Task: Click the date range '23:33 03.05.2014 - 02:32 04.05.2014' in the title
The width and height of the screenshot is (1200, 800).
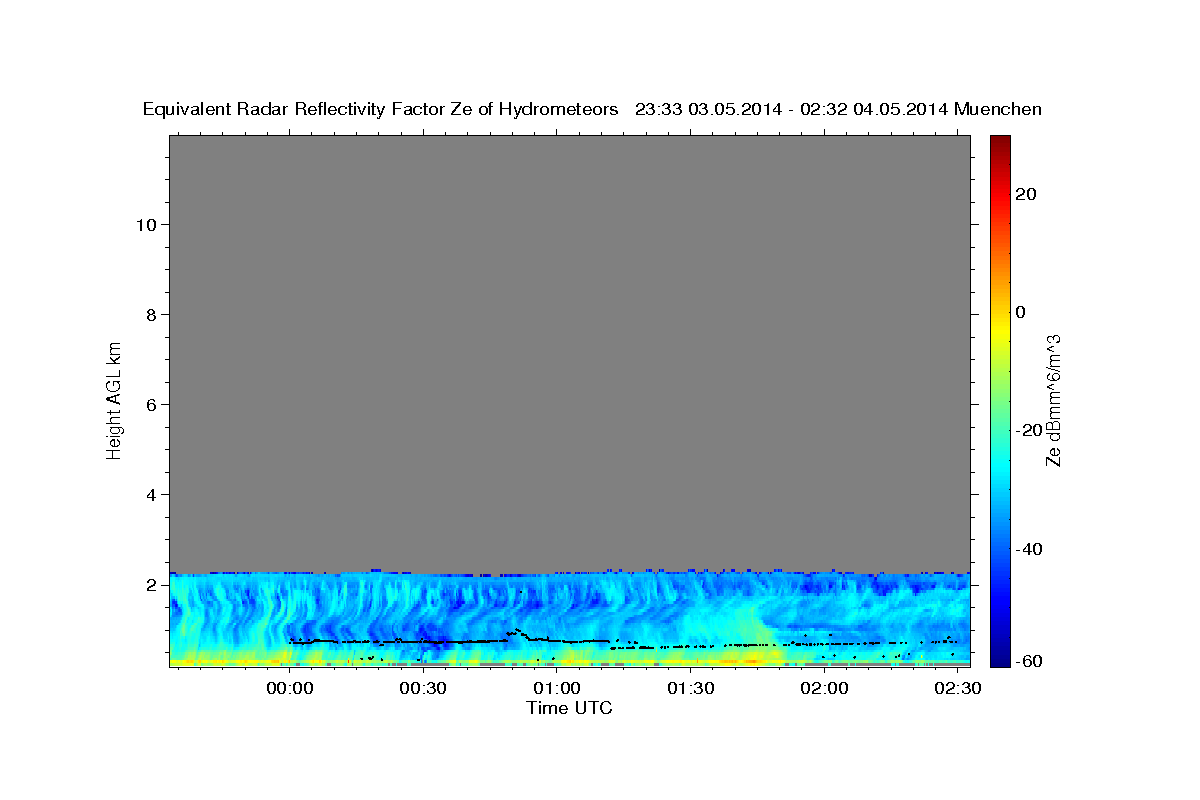Action: pyautogui.click(x=792, y=109)
